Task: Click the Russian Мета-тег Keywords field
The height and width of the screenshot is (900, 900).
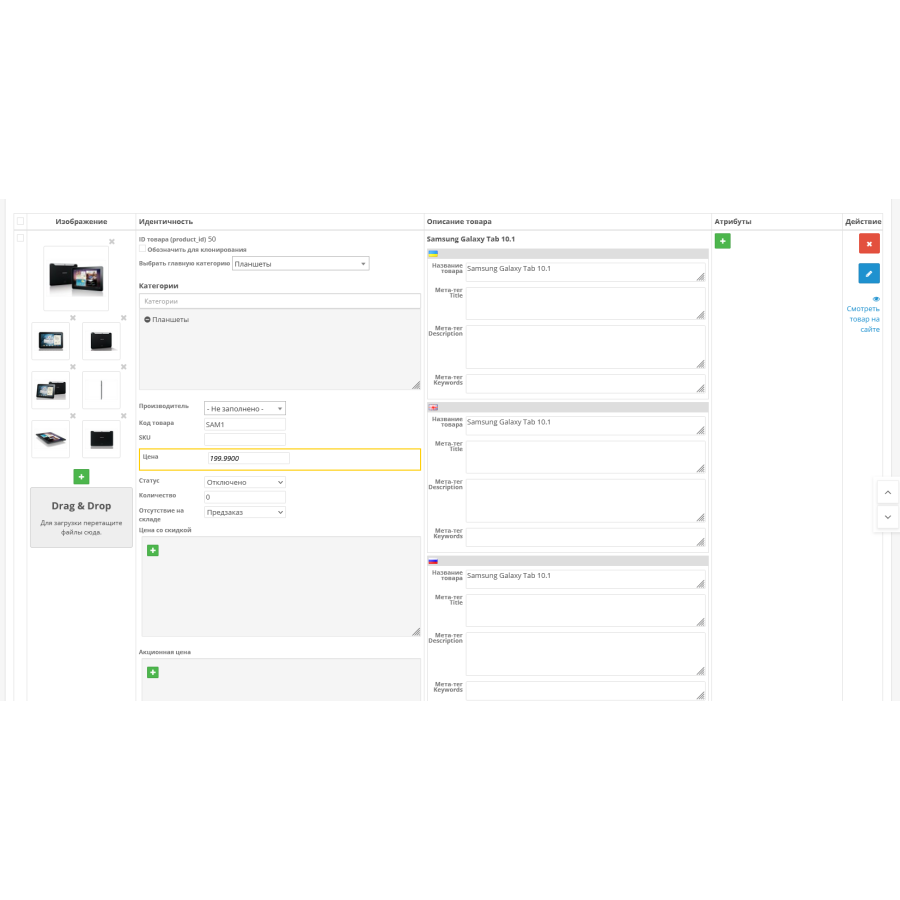Action: pos(585,691)
